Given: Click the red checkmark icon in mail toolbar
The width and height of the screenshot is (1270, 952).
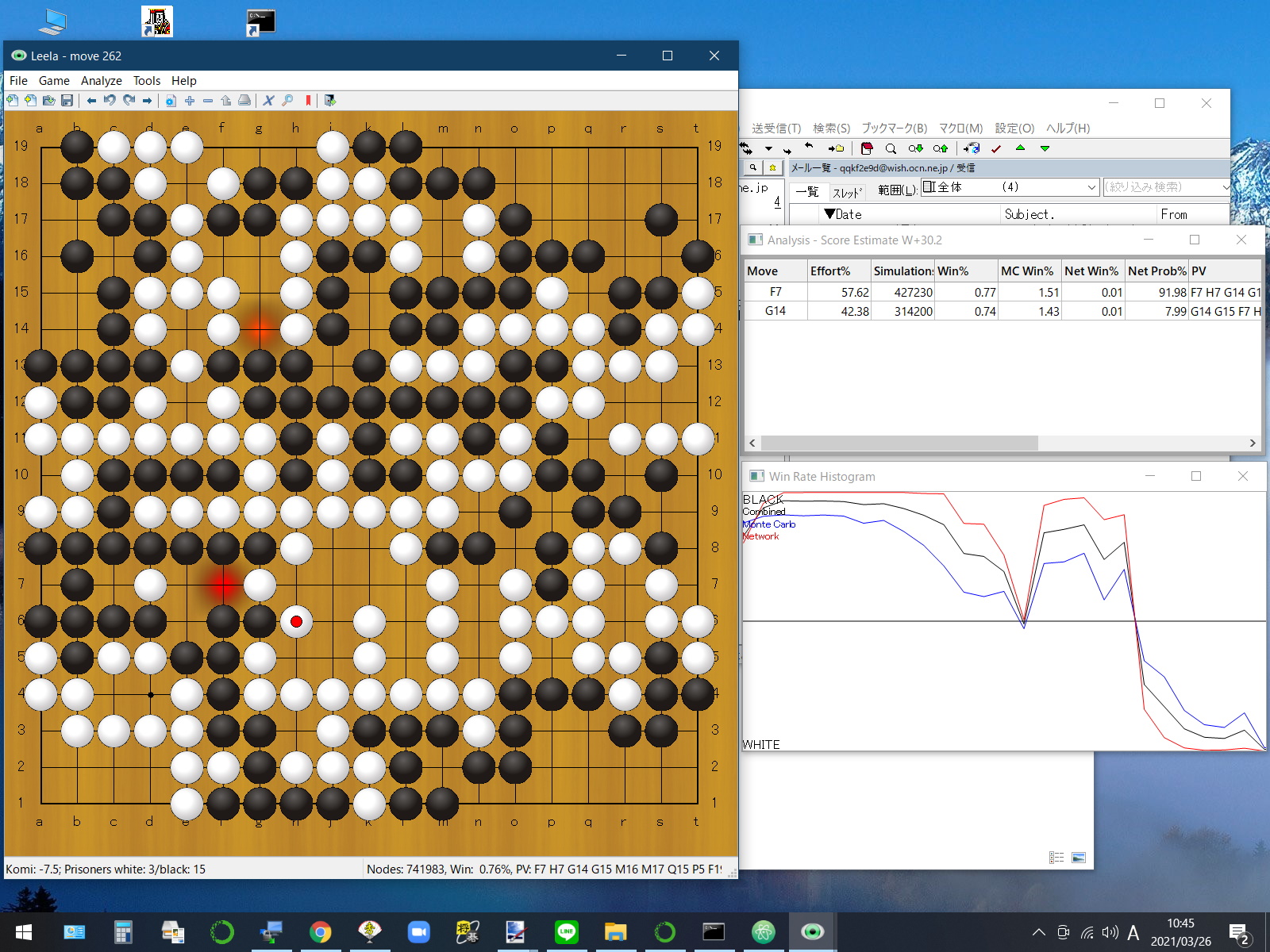Looking at the screenshot, I should (996, 148).
